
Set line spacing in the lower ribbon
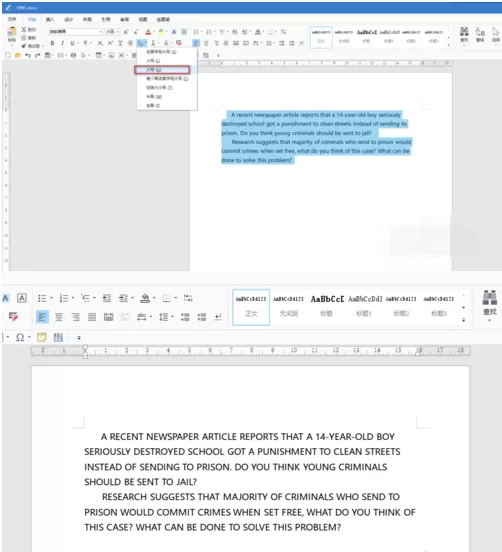coord(163,317)
